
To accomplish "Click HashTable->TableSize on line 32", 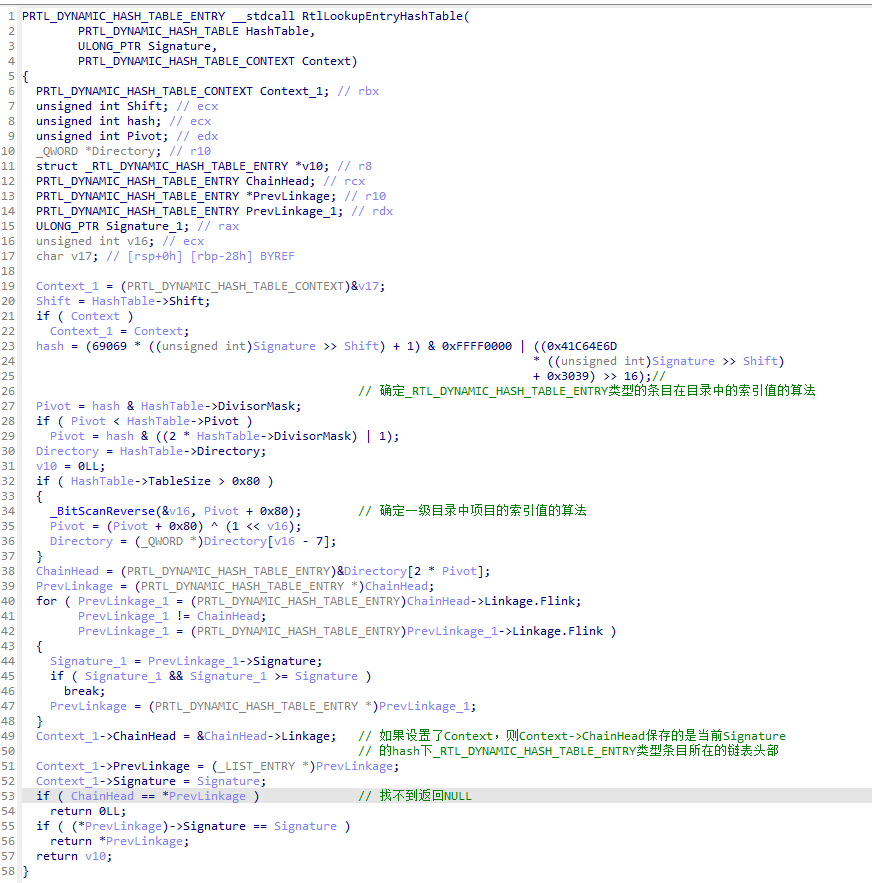I will (x=140, y=481).
